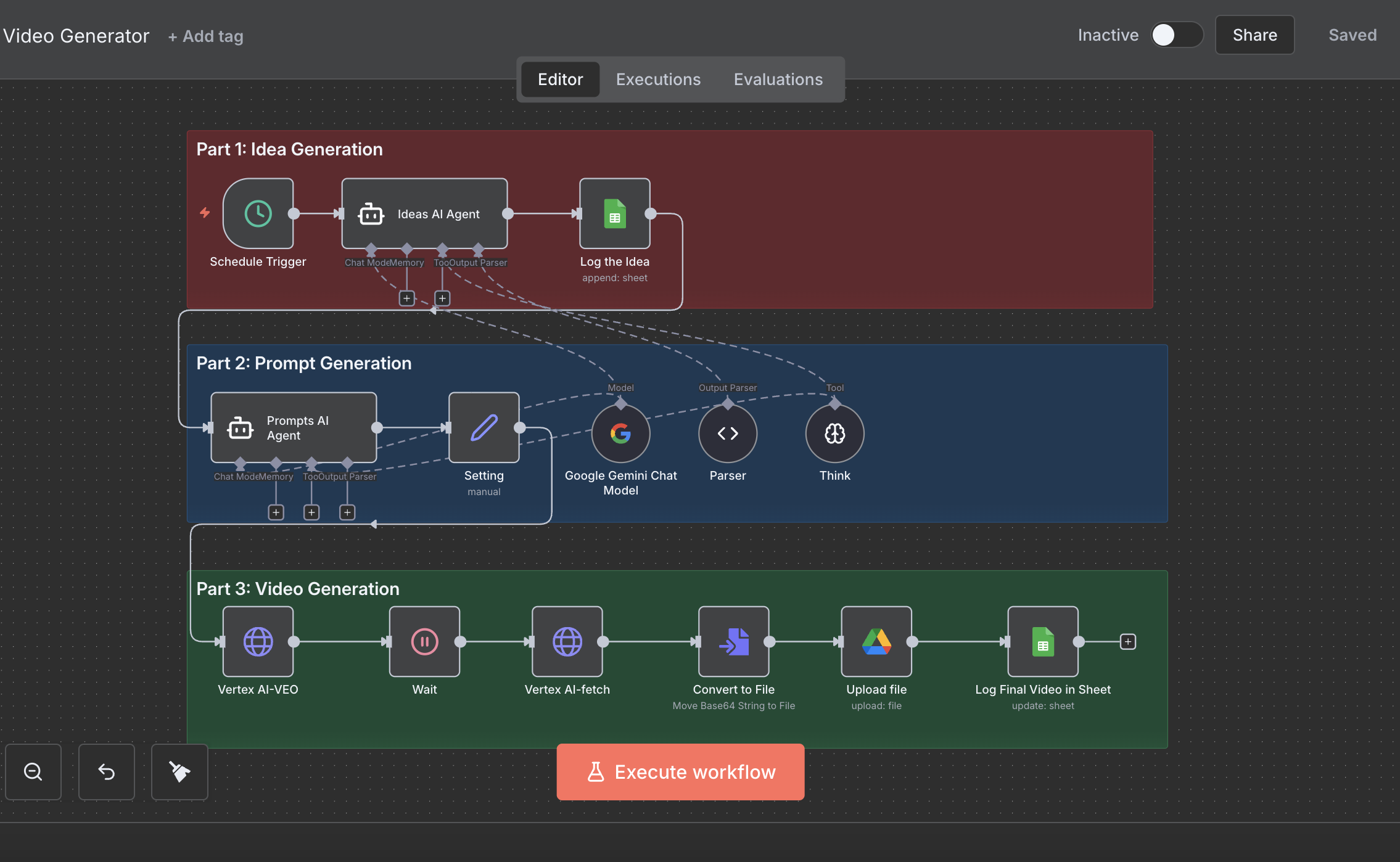The width and height of the screenshot is (1400, 862).
Task: Open the Schedule Trigger clock node
Action: point(258,213)
